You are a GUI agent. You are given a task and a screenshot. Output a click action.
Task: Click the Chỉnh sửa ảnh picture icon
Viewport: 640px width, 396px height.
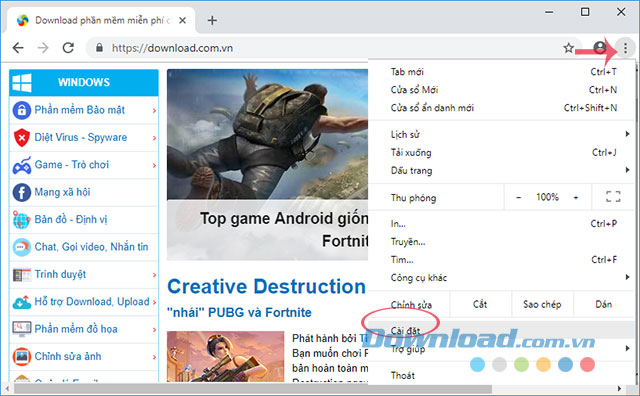[x=22, y=356]
